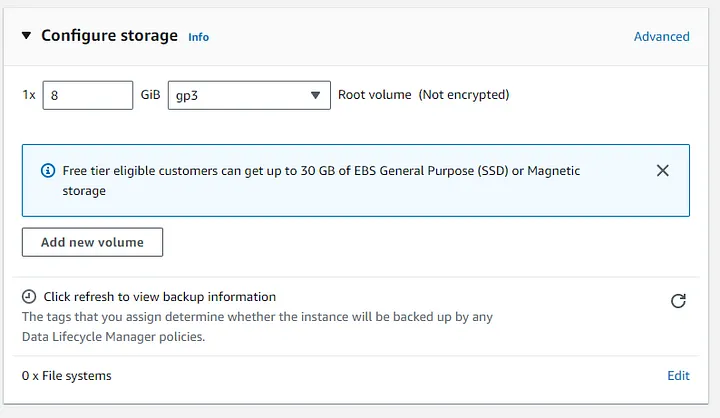Viewport: 720px width, 418px height.
Task: Refresh the backup information
Action: (x=678, y=301)
